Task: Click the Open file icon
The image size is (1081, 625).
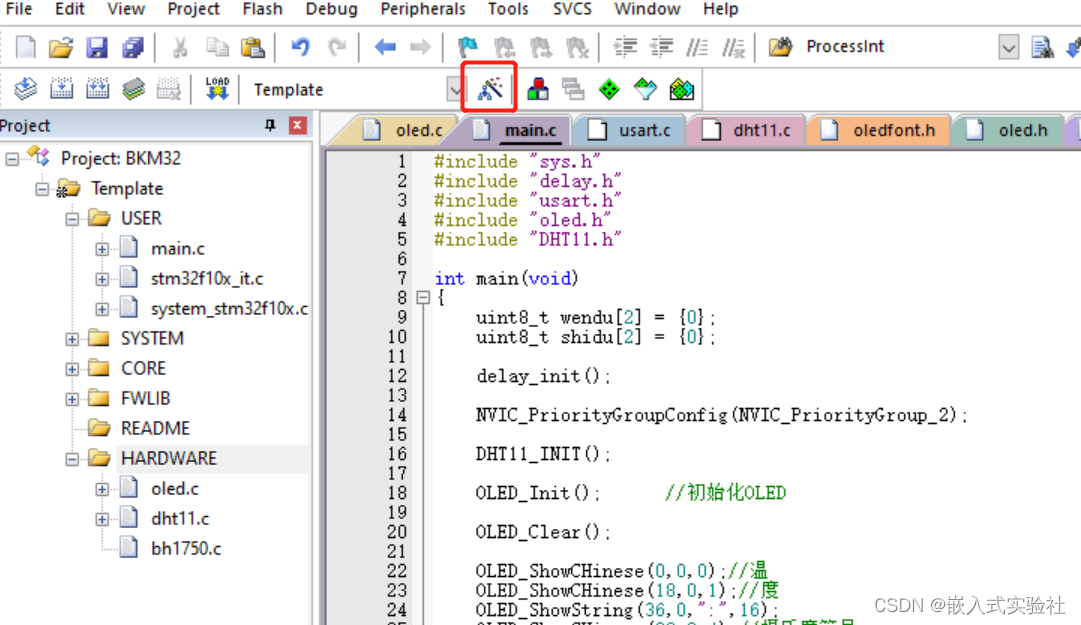Action: (x=61, y=47)
